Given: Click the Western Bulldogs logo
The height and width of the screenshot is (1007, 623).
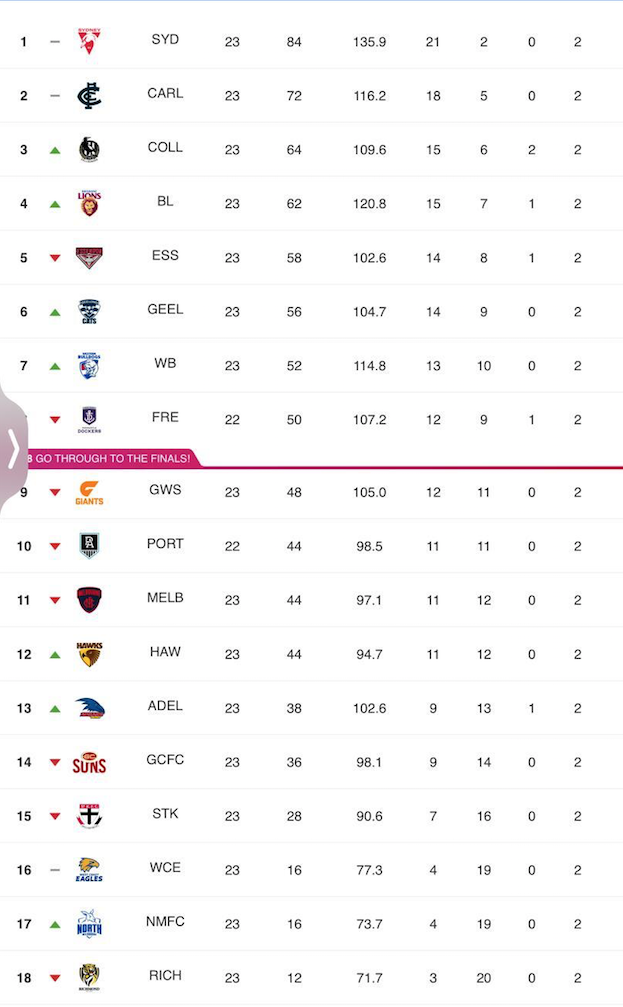Looking at the screenshot, I should (88, 364).
